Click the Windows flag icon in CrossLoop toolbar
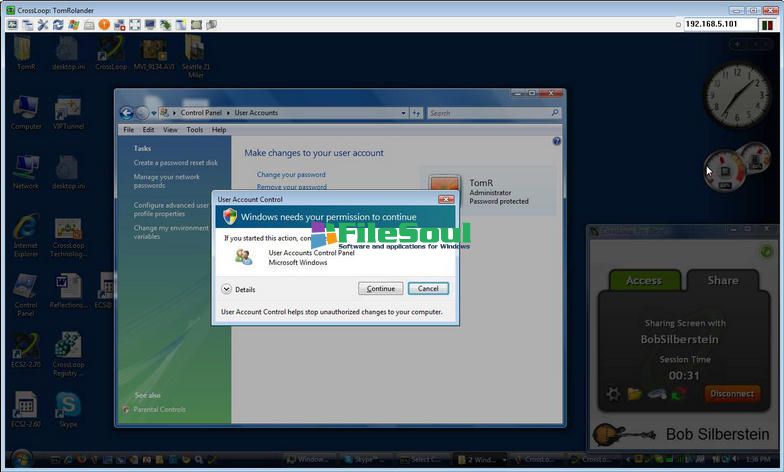784x472 pixels. [x=74, y=24]
